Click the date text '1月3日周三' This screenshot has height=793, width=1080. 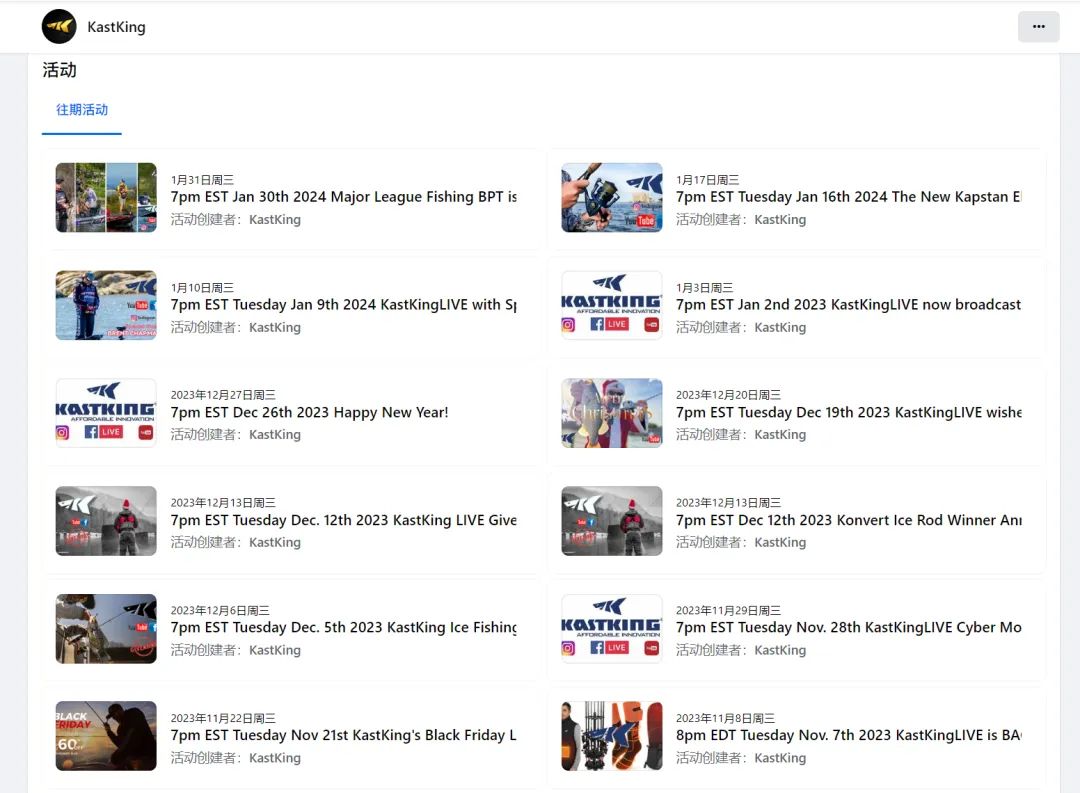click(x=705, y=287)
